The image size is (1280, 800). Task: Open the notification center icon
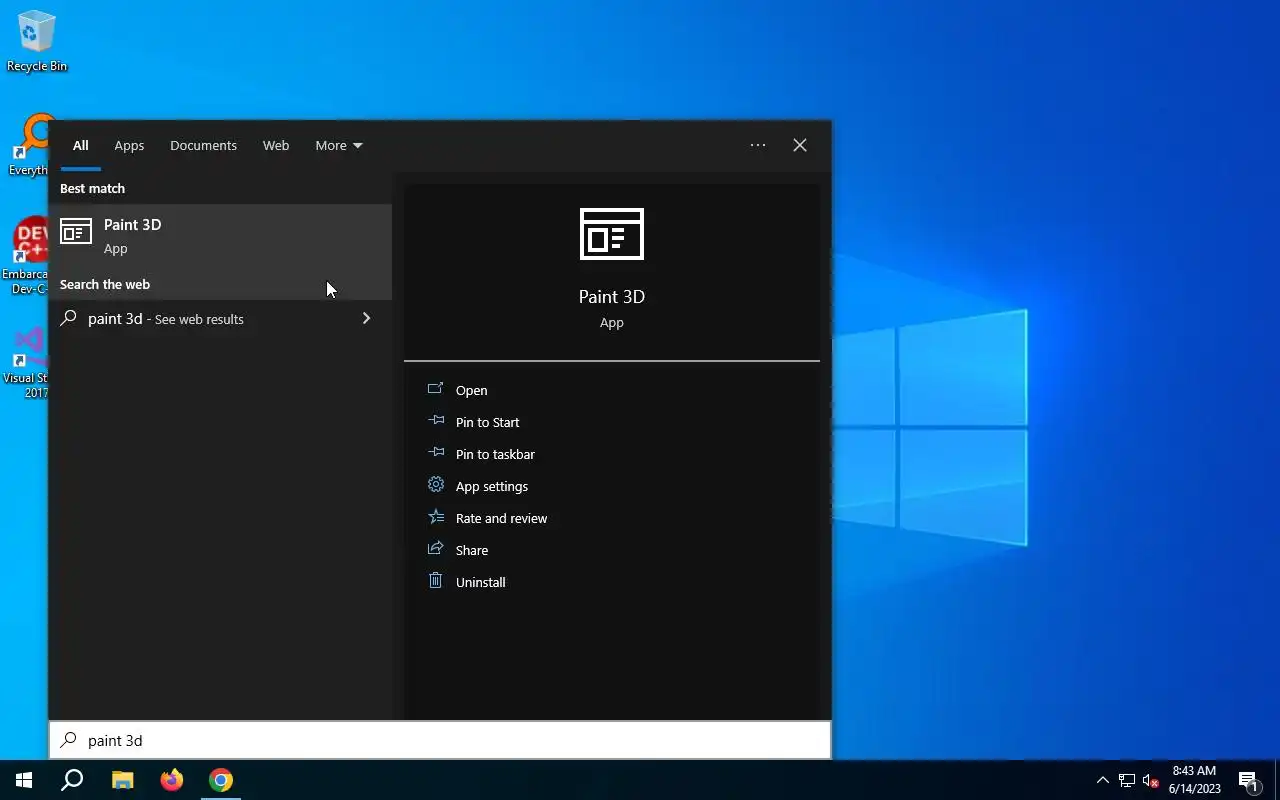click(1248, 780)
